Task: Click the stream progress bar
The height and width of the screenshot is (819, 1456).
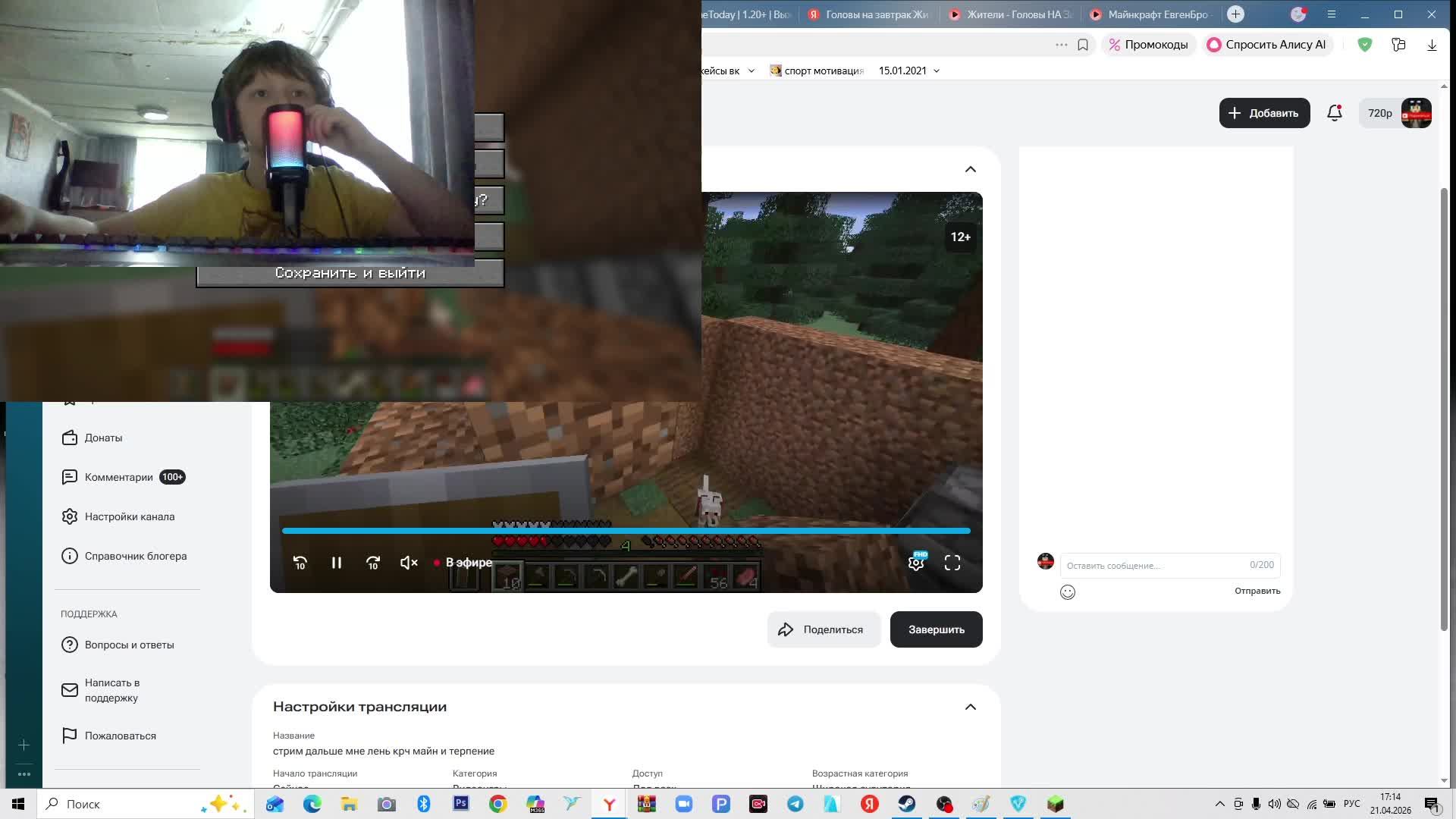Action: pos(626,531)
